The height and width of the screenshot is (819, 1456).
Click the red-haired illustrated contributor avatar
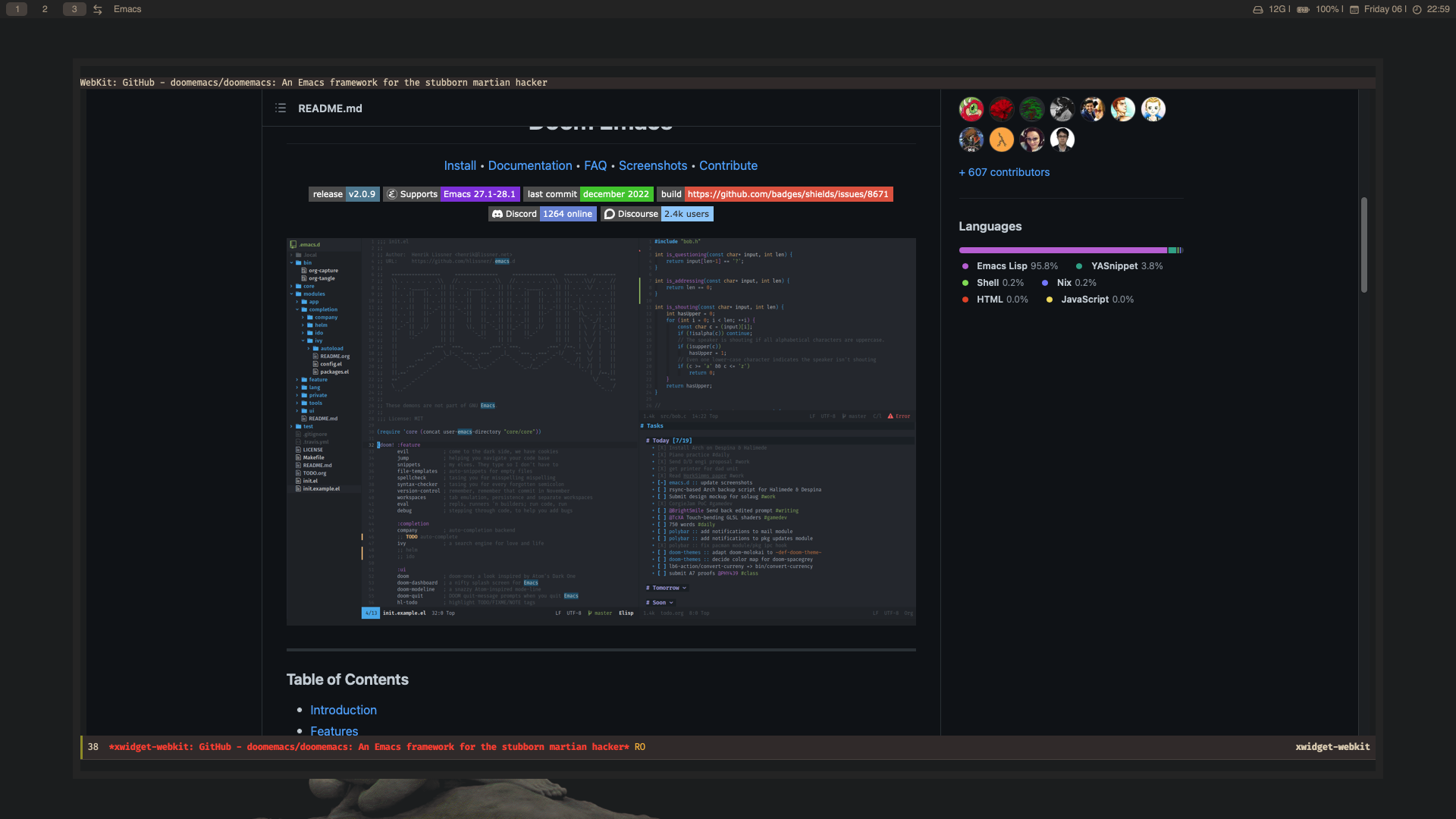(1123, 109)
